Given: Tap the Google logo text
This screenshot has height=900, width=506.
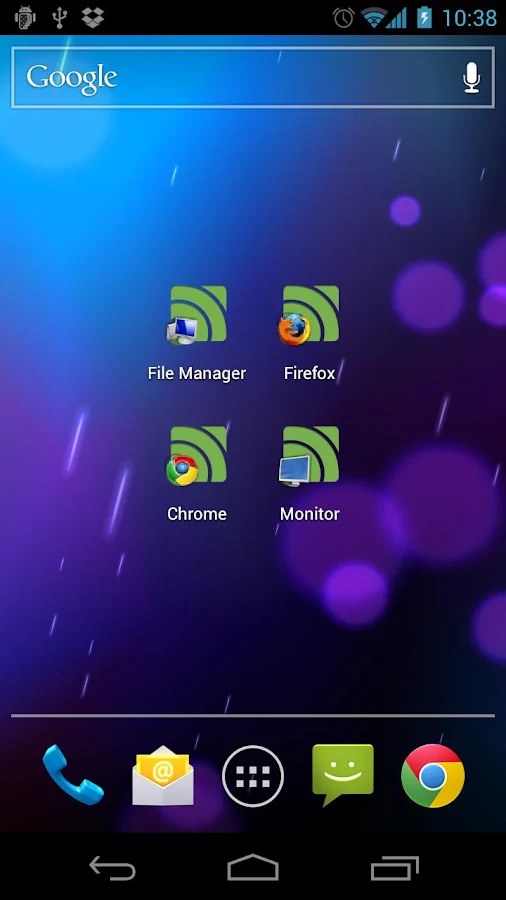Looking at the screenshot, I should (x=72, y=79).
